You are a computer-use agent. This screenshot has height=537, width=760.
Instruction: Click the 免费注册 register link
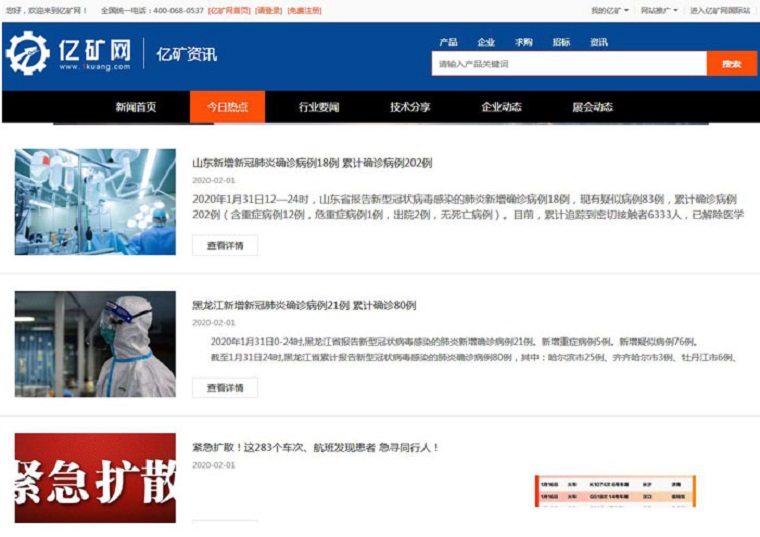tap(304, 11)
